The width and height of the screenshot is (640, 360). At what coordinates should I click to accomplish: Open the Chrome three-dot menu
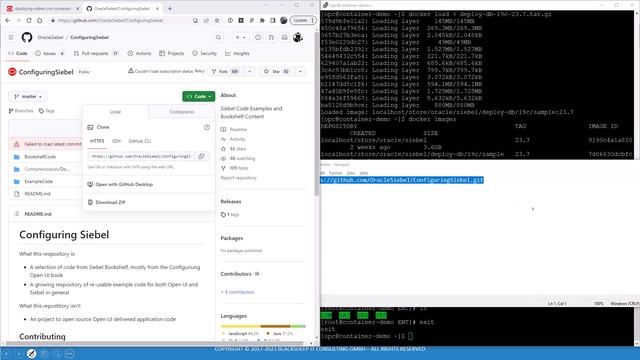tap(313, 20)
